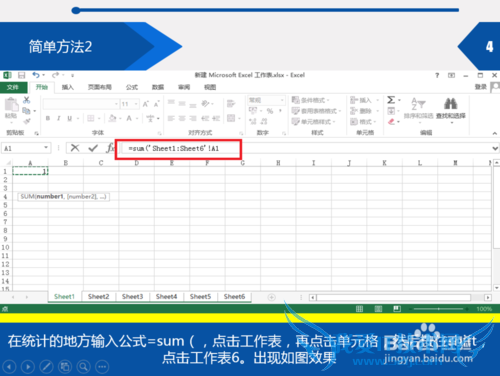This screenshot has width=500, height=376.
Task: Click the cell borders icon
Action: coord(91,118)
